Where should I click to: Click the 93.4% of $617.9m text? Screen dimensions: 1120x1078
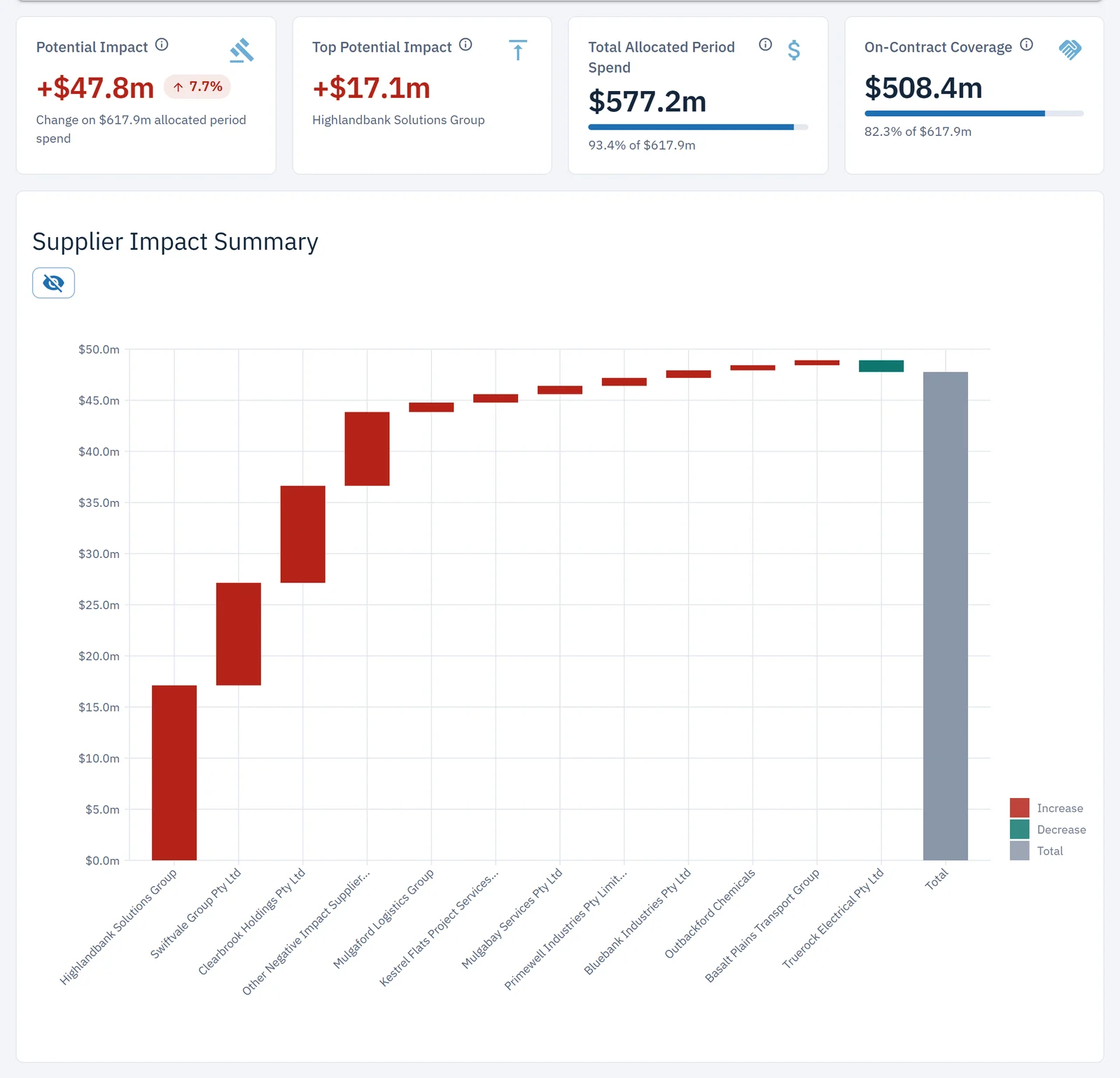642,145
